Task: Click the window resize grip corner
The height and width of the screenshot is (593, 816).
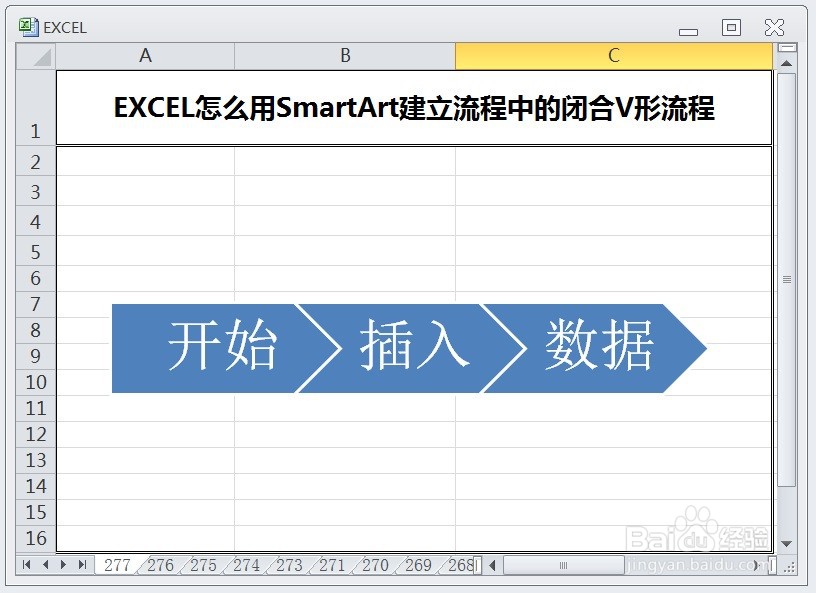Action: [x=790, y=566]
